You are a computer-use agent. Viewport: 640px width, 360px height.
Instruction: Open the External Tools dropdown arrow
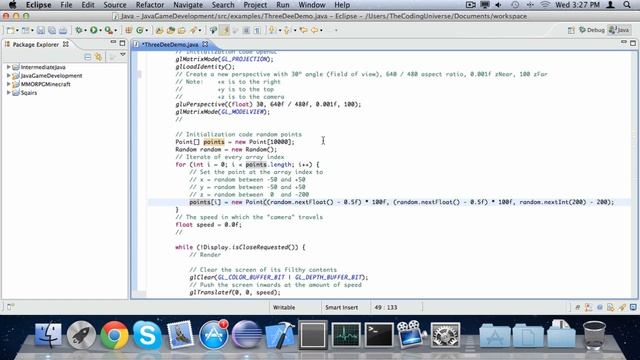(x=116, y=31)
